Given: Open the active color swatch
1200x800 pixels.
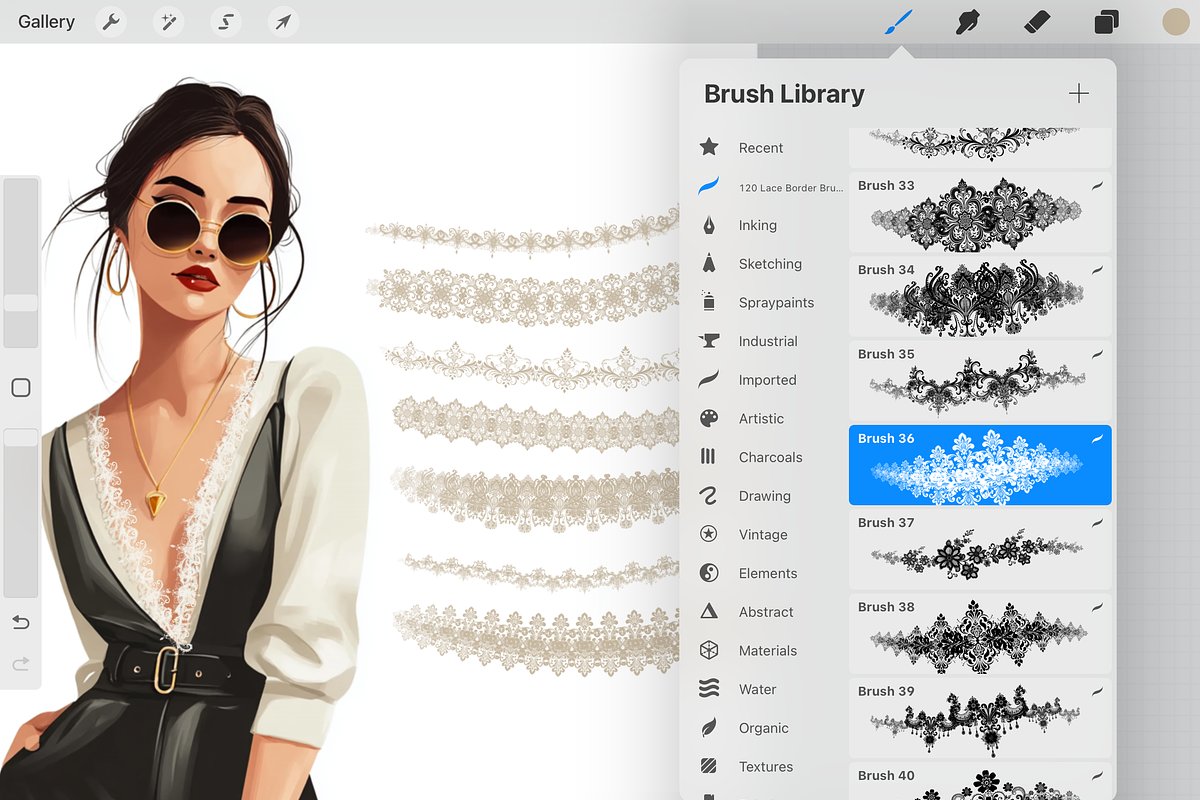Looking at the screenshot, I should [1175, 22].
